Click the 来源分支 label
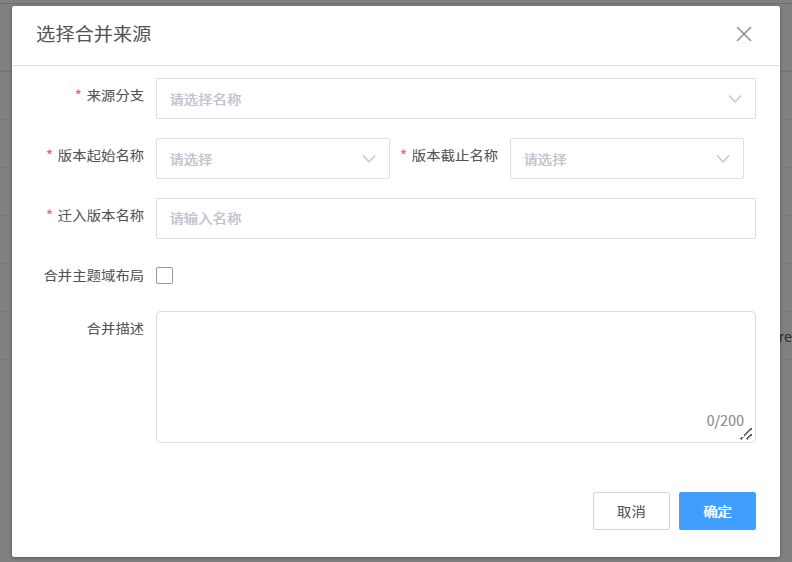This screenshot has width=792, height=562. (115, 95)
